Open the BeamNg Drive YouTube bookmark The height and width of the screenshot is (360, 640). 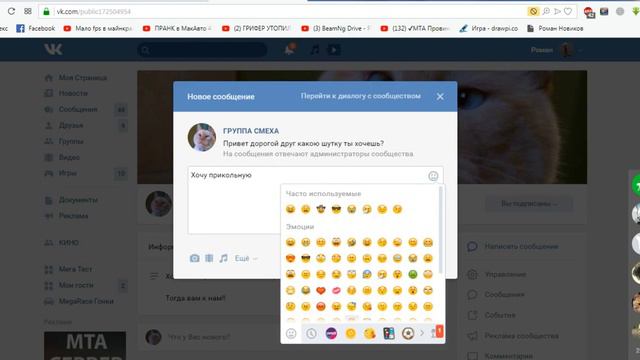pyautogui.click(x=336, y=29)
